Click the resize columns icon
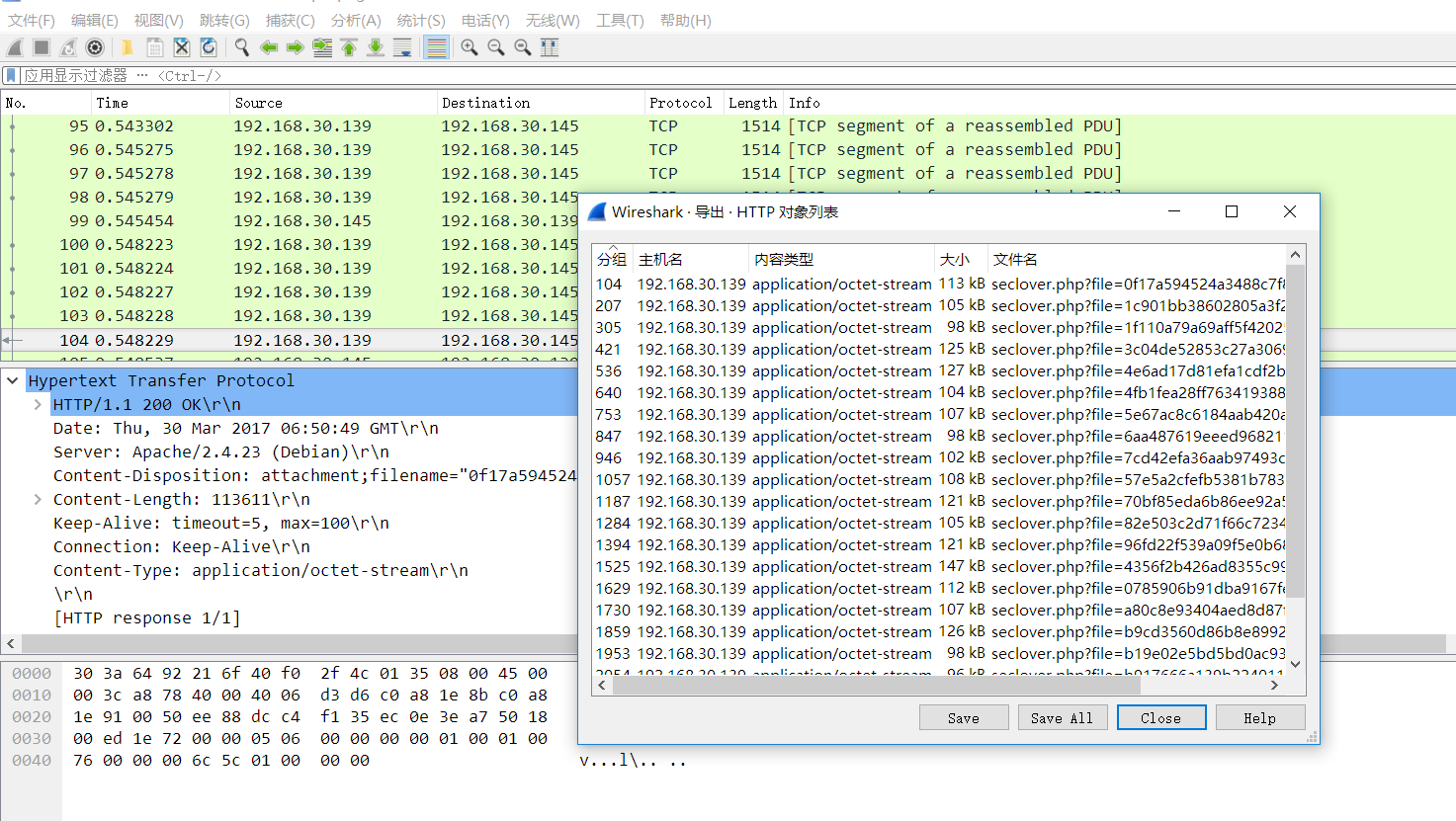This screenshot has height=821, width=1456. (x=550, y=47)
